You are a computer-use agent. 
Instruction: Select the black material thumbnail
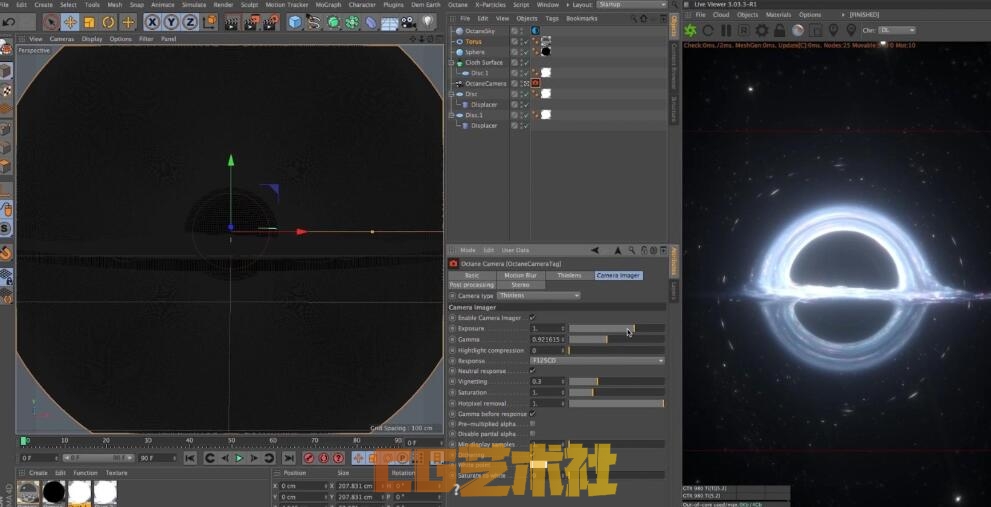(x=54, y=492)
